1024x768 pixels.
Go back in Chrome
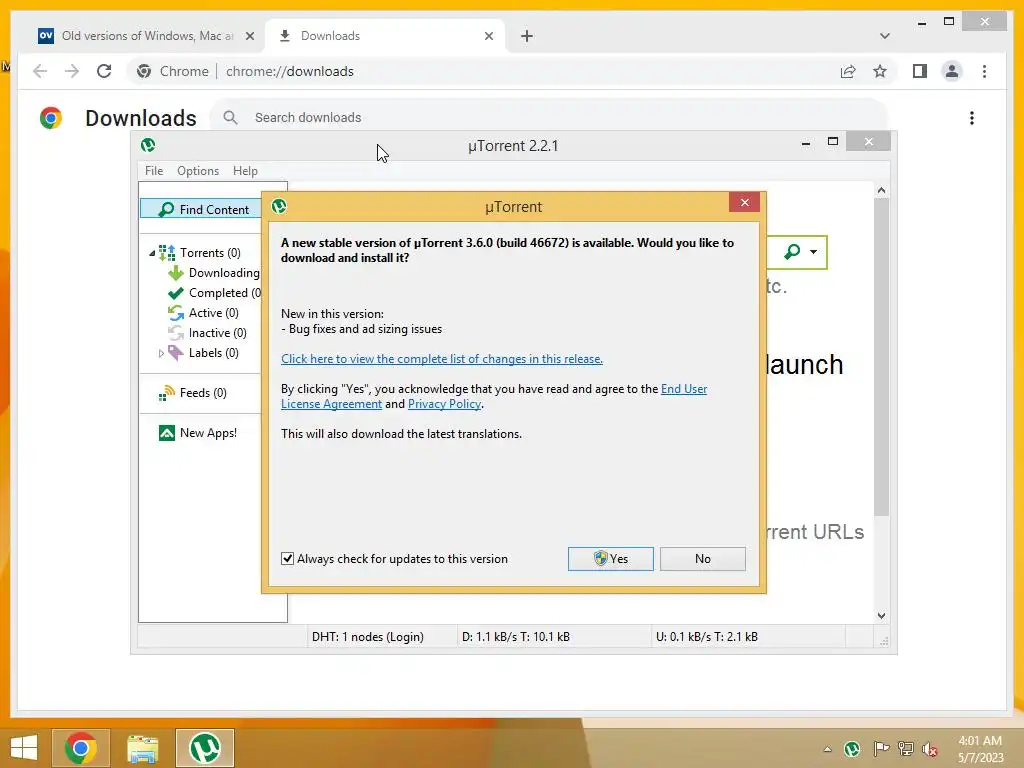pos(40,71)
